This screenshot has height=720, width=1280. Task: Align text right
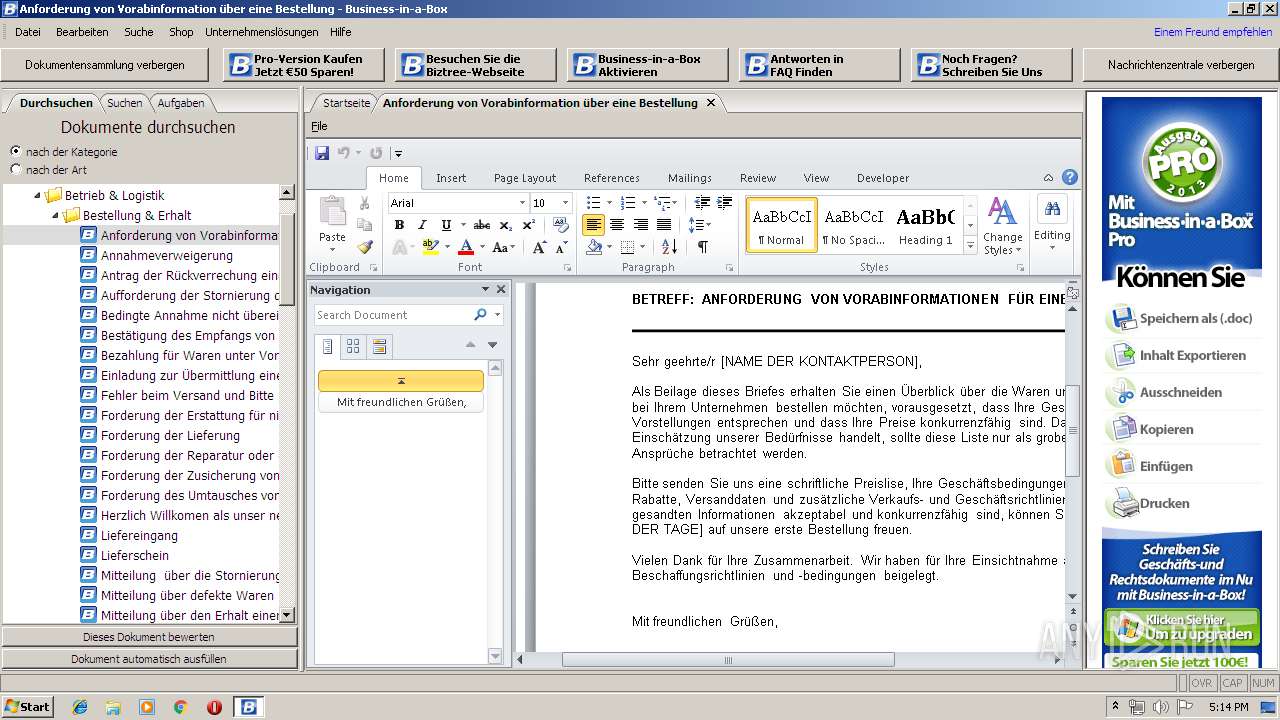(641, 225)
